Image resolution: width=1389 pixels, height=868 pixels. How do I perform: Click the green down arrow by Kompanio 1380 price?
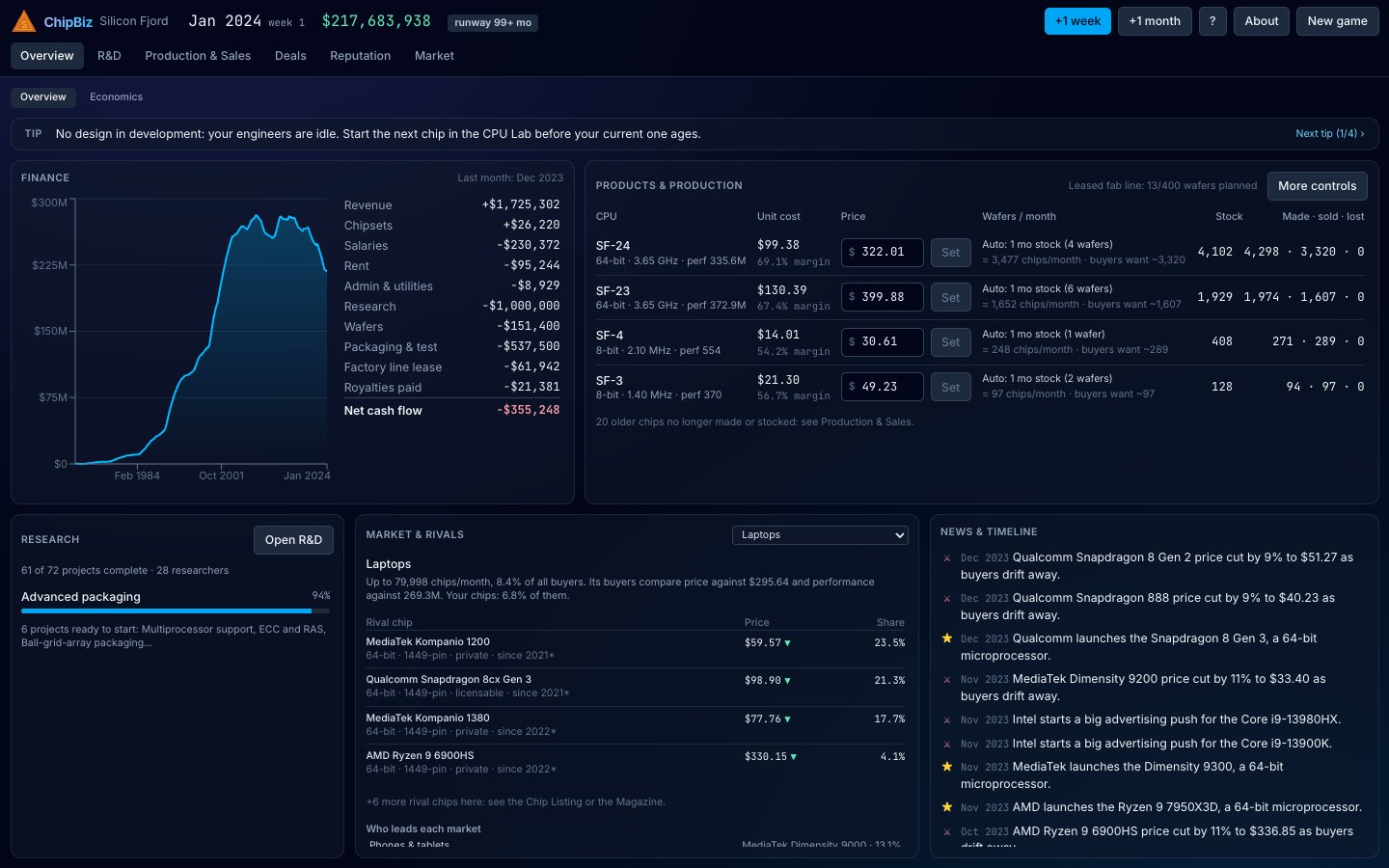point(788,719)
